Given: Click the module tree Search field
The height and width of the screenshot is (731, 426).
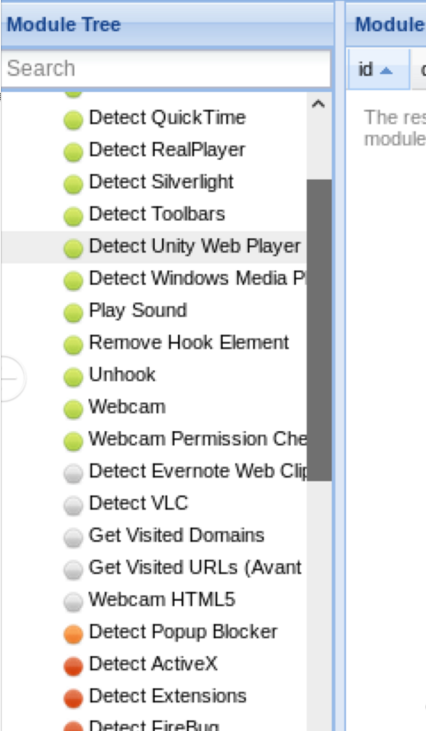Looking at the screenshot, I should click(x=166, y=69).
